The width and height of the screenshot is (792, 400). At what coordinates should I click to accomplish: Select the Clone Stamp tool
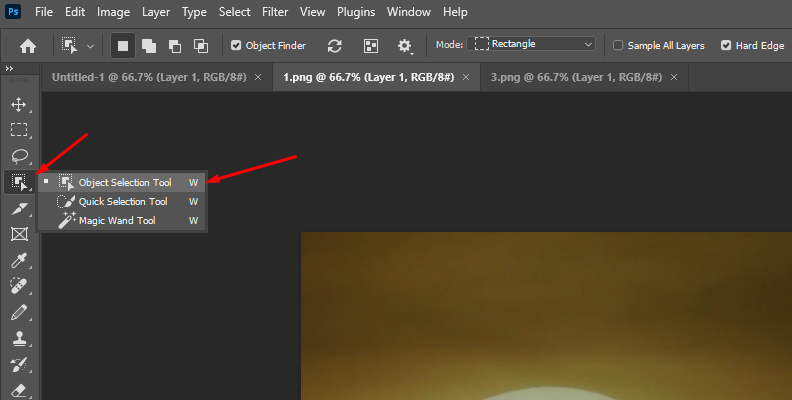pyautogui.click(x=19, y=338)
